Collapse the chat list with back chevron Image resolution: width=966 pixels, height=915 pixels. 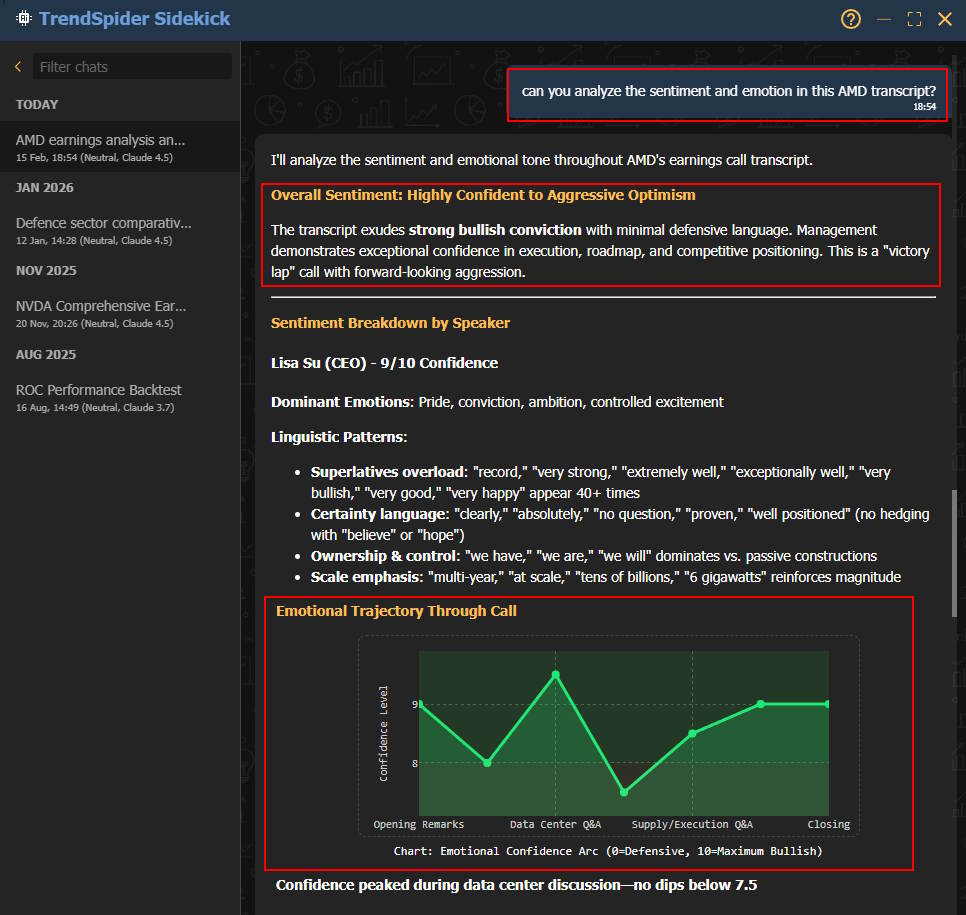tap(17, 67)
